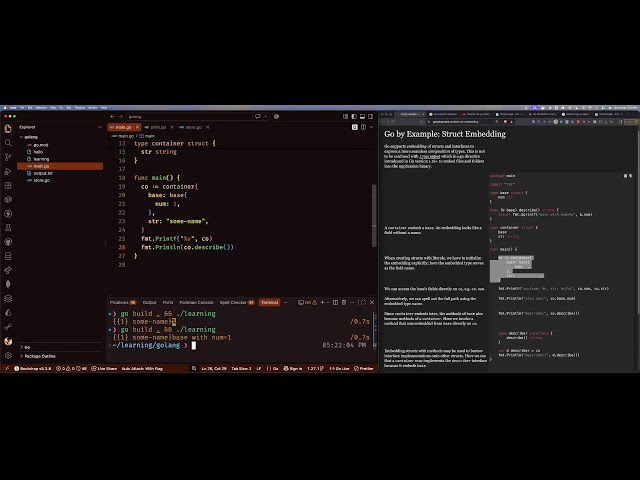Image resolution: width=640 pixels, height=480 pixels.
Task: Split the editor to the right
Action: pos(363,127)
